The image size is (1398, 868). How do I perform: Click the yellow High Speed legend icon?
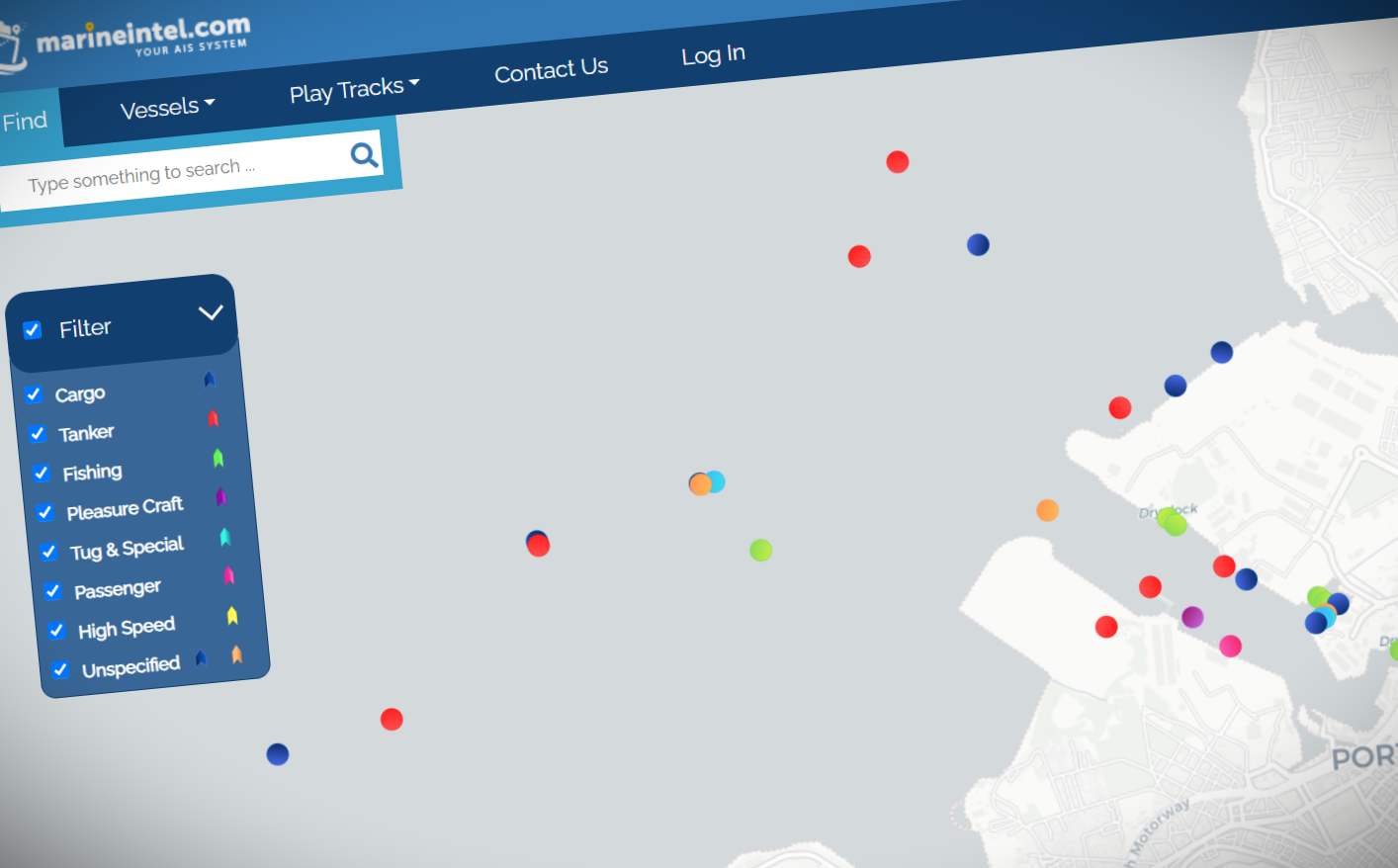(x=232, y=616)
